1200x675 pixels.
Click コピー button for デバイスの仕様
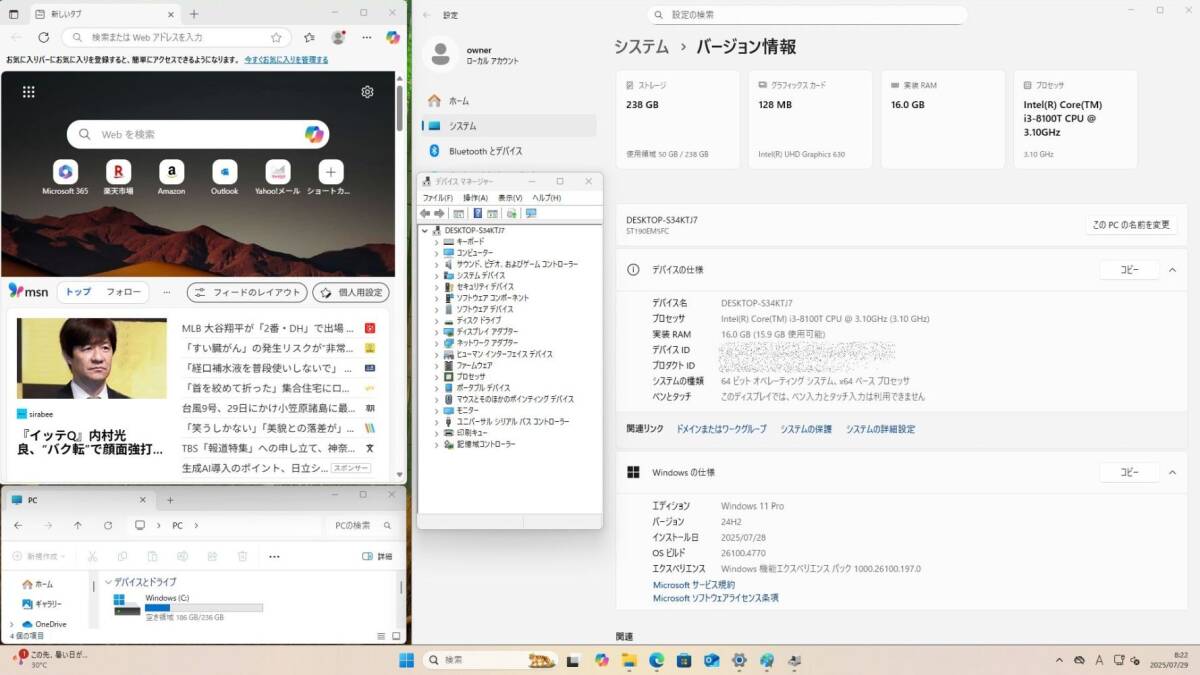click(x=1129, y=270)
